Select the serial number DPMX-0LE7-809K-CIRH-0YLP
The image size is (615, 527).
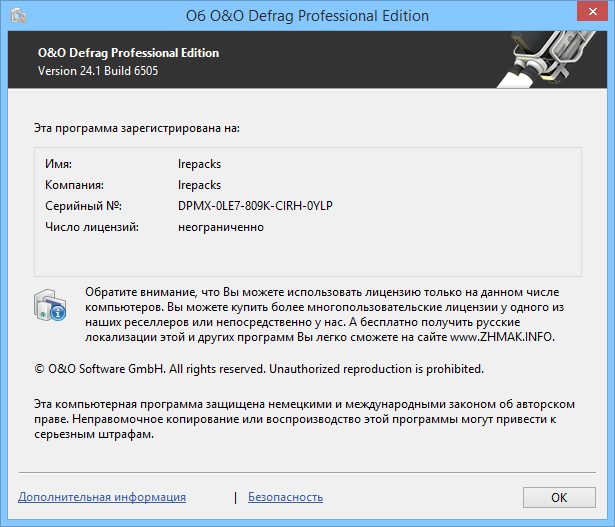pyautogui.click(x=255, y=206)
